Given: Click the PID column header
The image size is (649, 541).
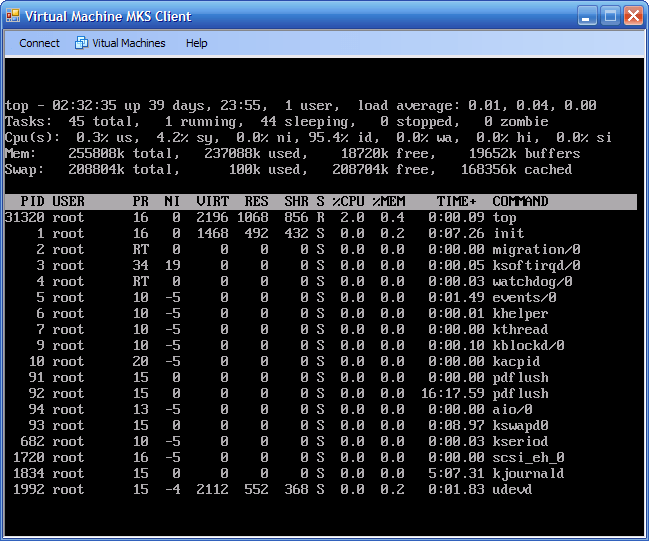Looking at the screenshot, I should [31, 201].
